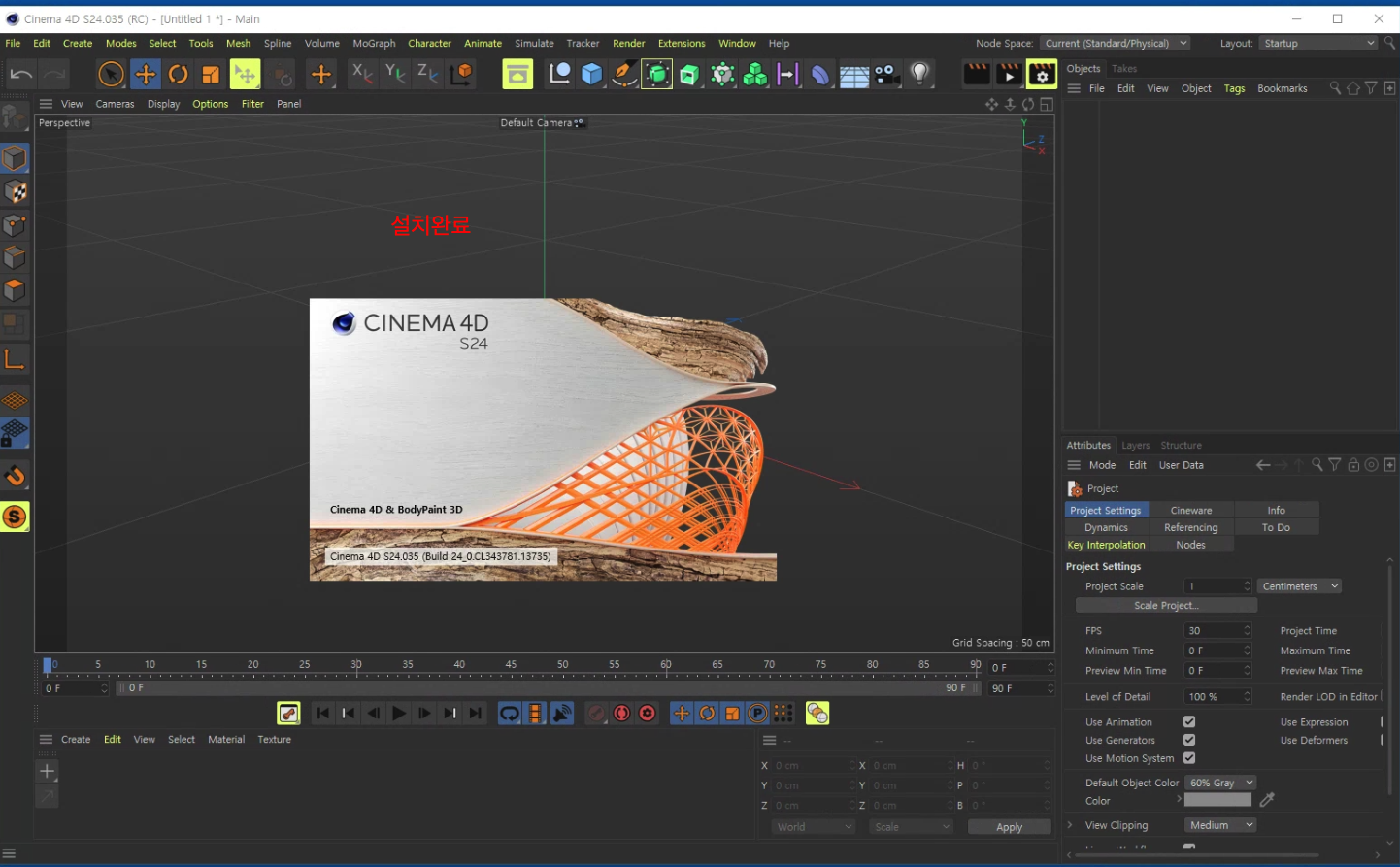Click the color picker eyedropper icon
Viewport: 1400px width, 867px height.
coord(1267,800)
